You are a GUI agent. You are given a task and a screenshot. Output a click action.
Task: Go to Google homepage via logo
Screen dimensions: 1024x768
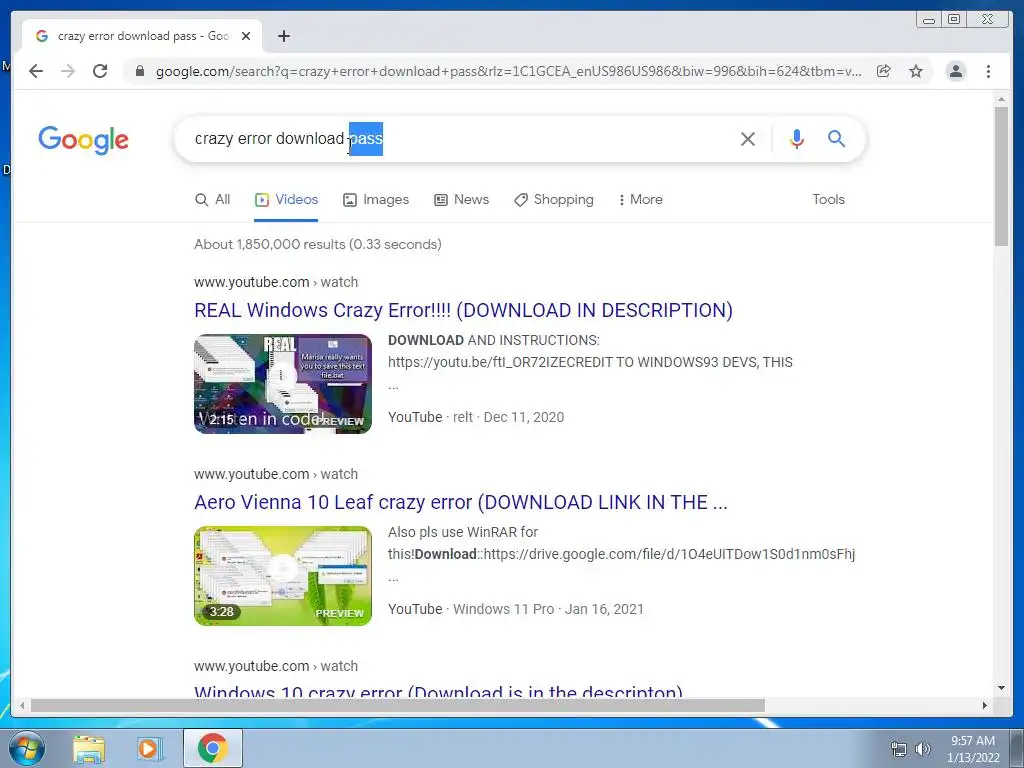click(x=84, y=140)
